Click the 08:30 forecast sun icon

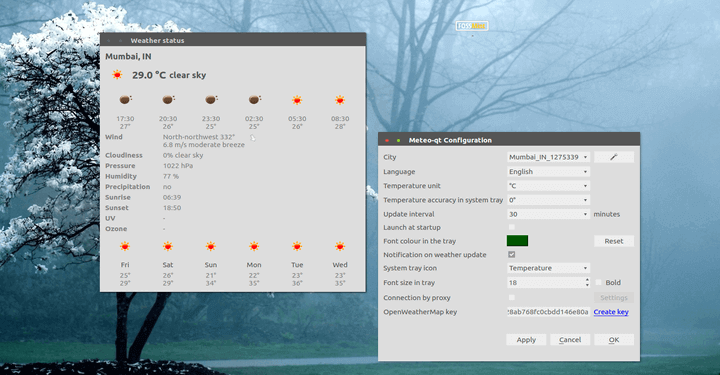[x=340, y=100]
